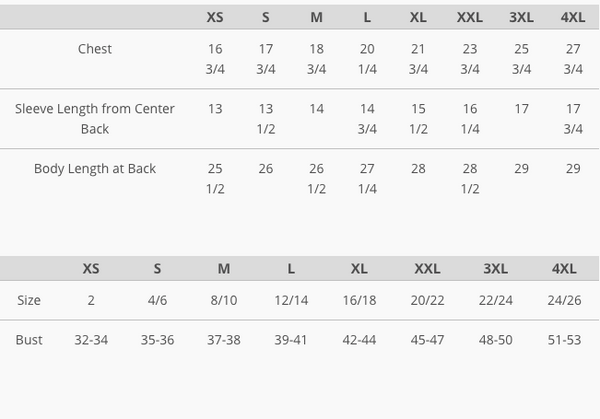
Task: Select bust range 32-34
Action: [91, 340]
